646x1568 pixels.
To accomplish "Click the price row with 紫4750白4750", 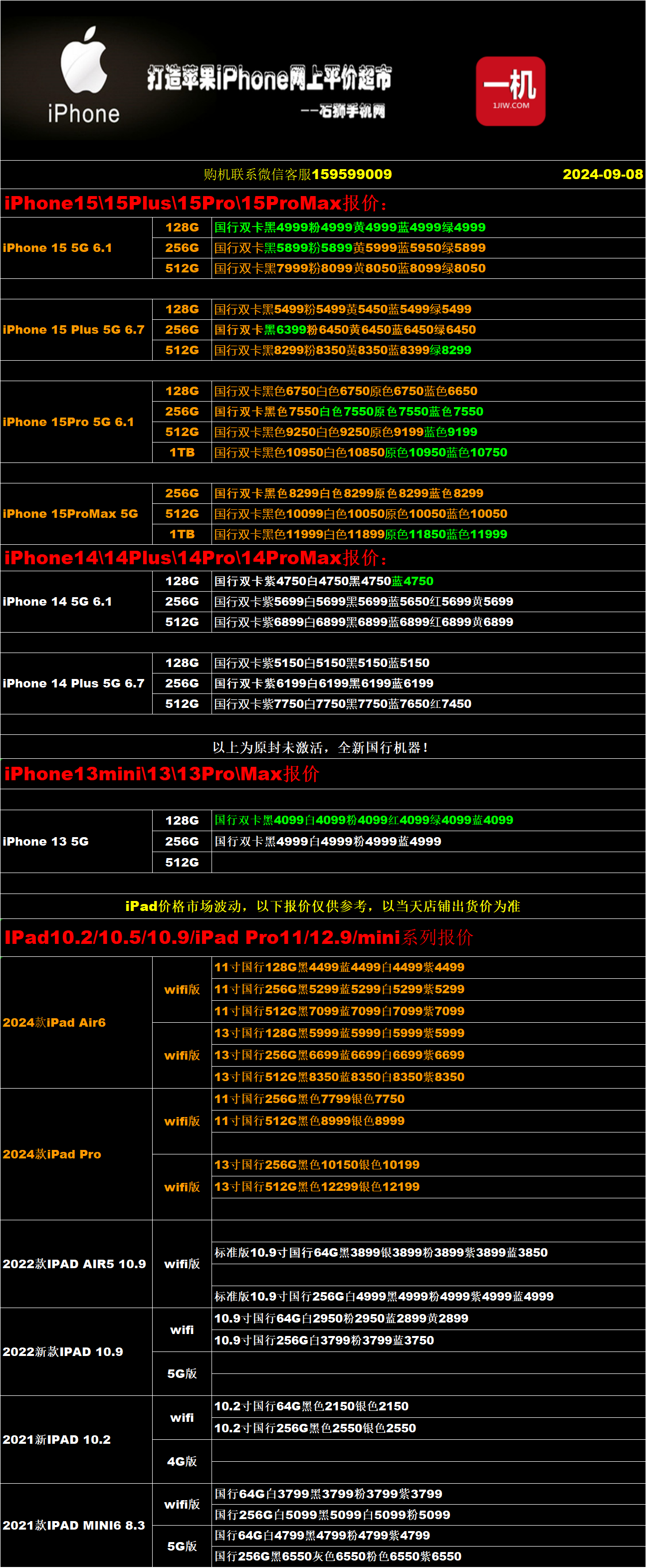I will click(x=428, y=581).
